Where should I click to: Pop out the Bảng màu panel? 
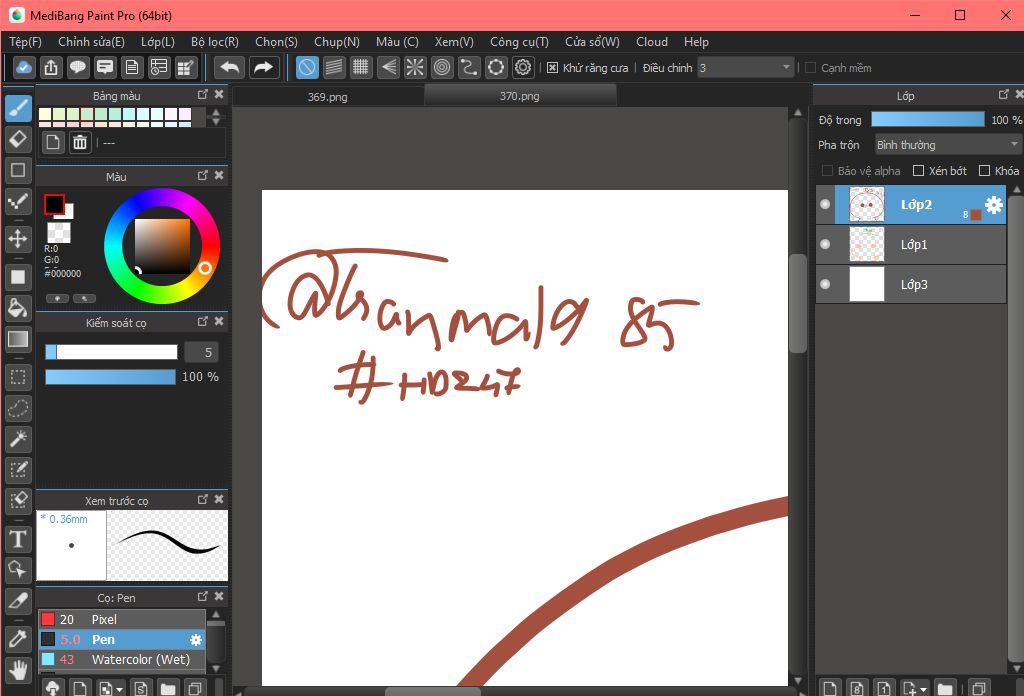[202, 95]
